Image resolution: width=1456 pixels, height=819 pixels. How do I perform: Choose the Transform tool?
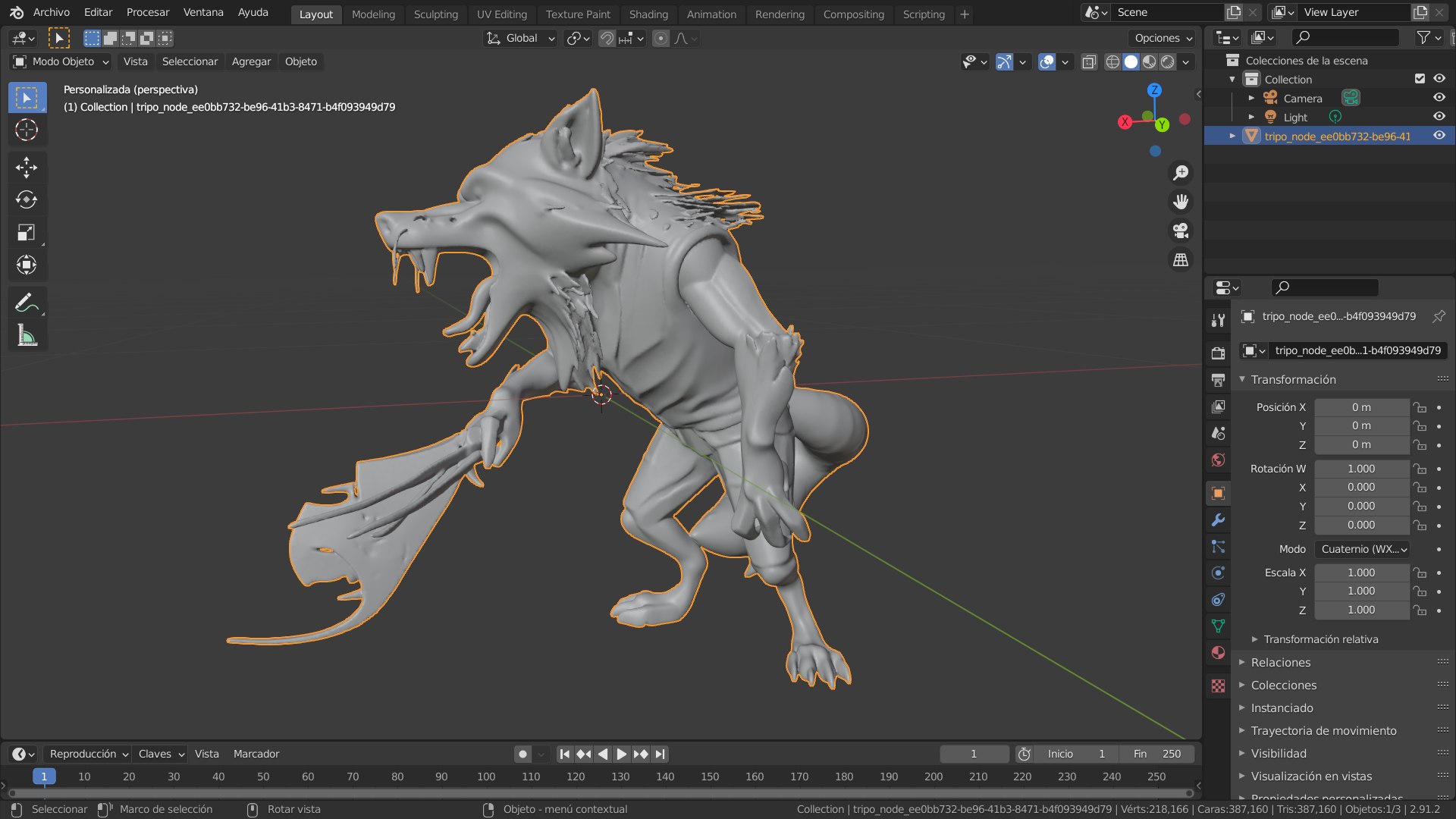pos(27,265)
